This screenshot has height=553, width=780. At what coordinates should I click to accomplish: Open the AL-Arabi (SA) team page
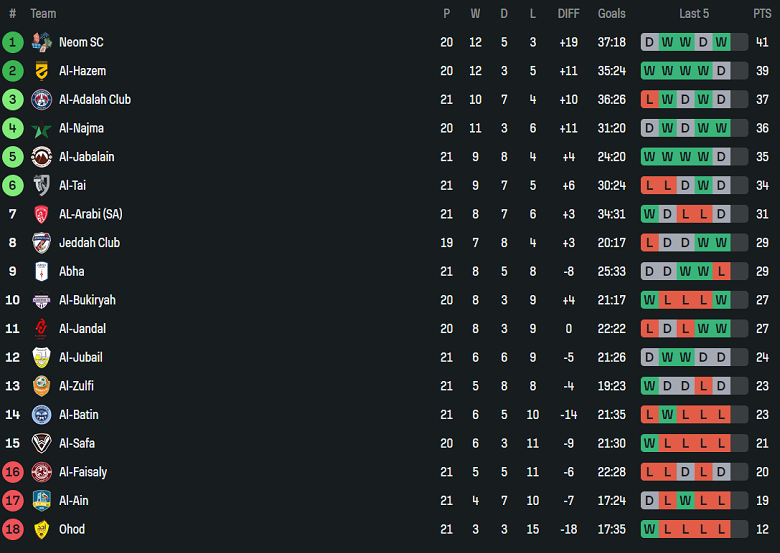[91, 214]
